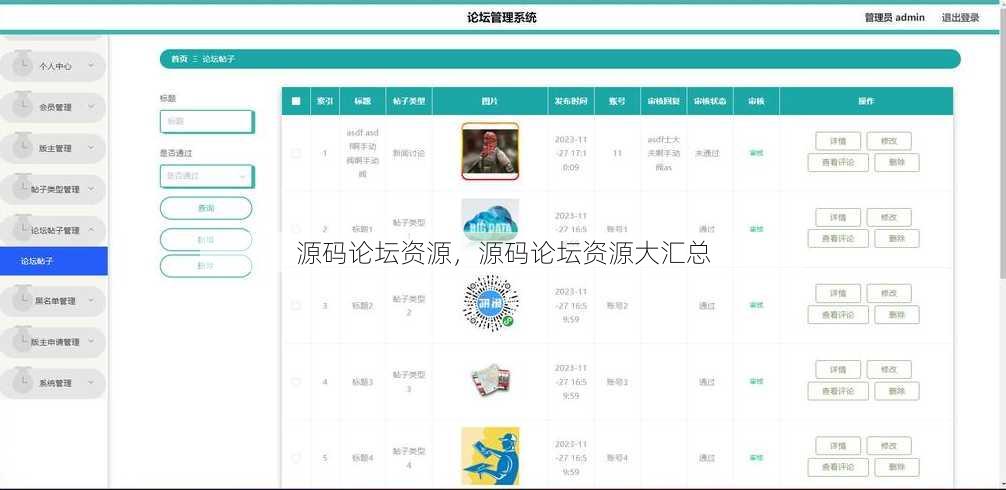Click 审核 link in the 新闻讨论 row

click(756, 153)
